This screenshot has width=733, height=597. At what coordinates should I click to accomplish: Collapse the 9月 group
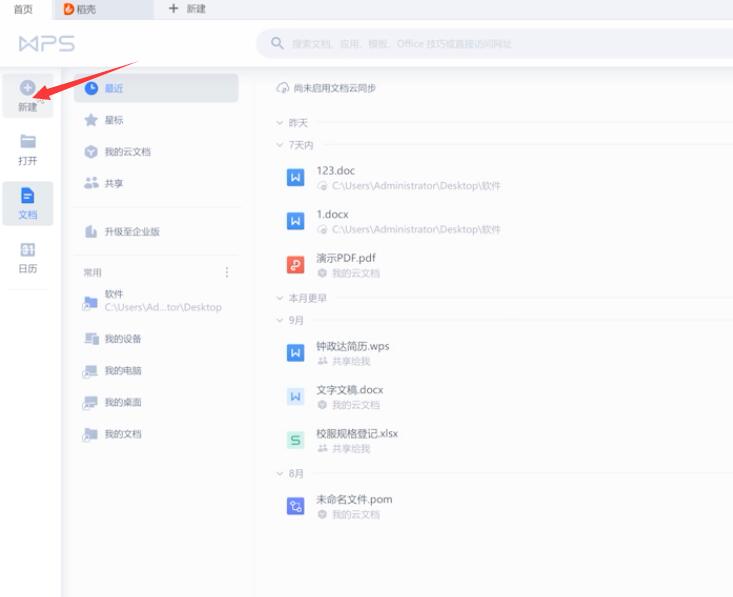click(280, 320)
